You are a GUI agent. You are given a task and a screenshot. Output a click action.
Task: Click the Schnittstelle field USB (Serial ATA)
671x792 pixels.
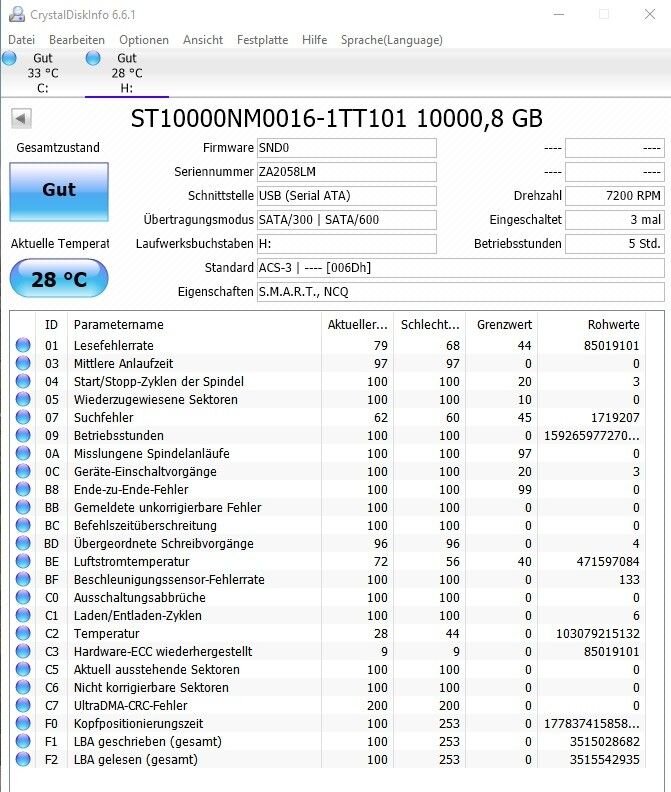tap(347, 196)
